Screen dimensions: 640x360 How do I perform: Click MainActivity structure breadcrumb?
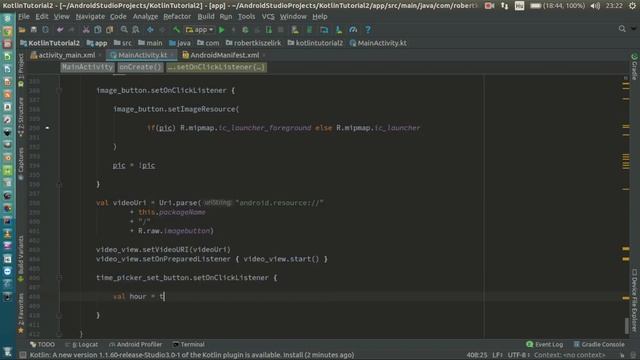(x=87, y=67)
